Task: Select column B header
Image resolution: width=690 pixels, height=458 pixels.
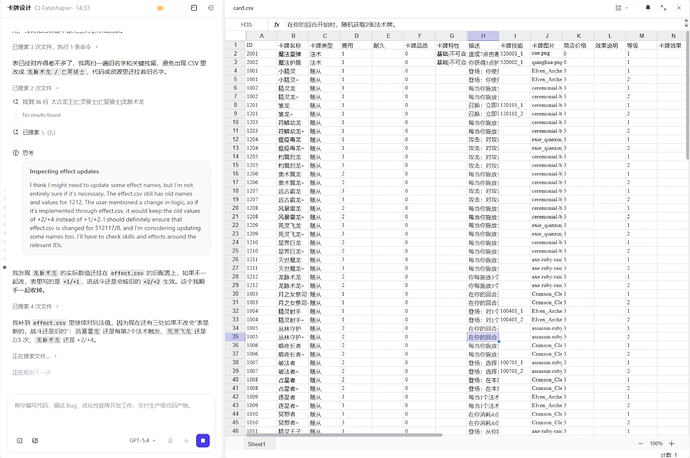Action: pos(293,36)
